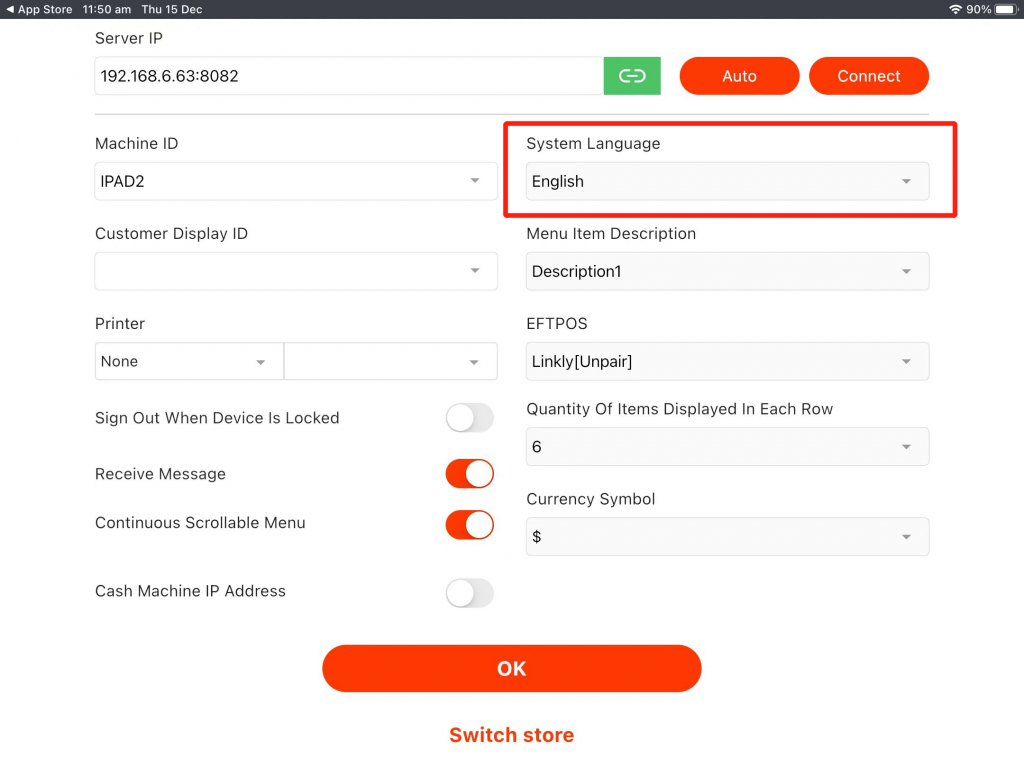Click the Switch store link
The image size is (1024, 768).
tap(511, 735)
